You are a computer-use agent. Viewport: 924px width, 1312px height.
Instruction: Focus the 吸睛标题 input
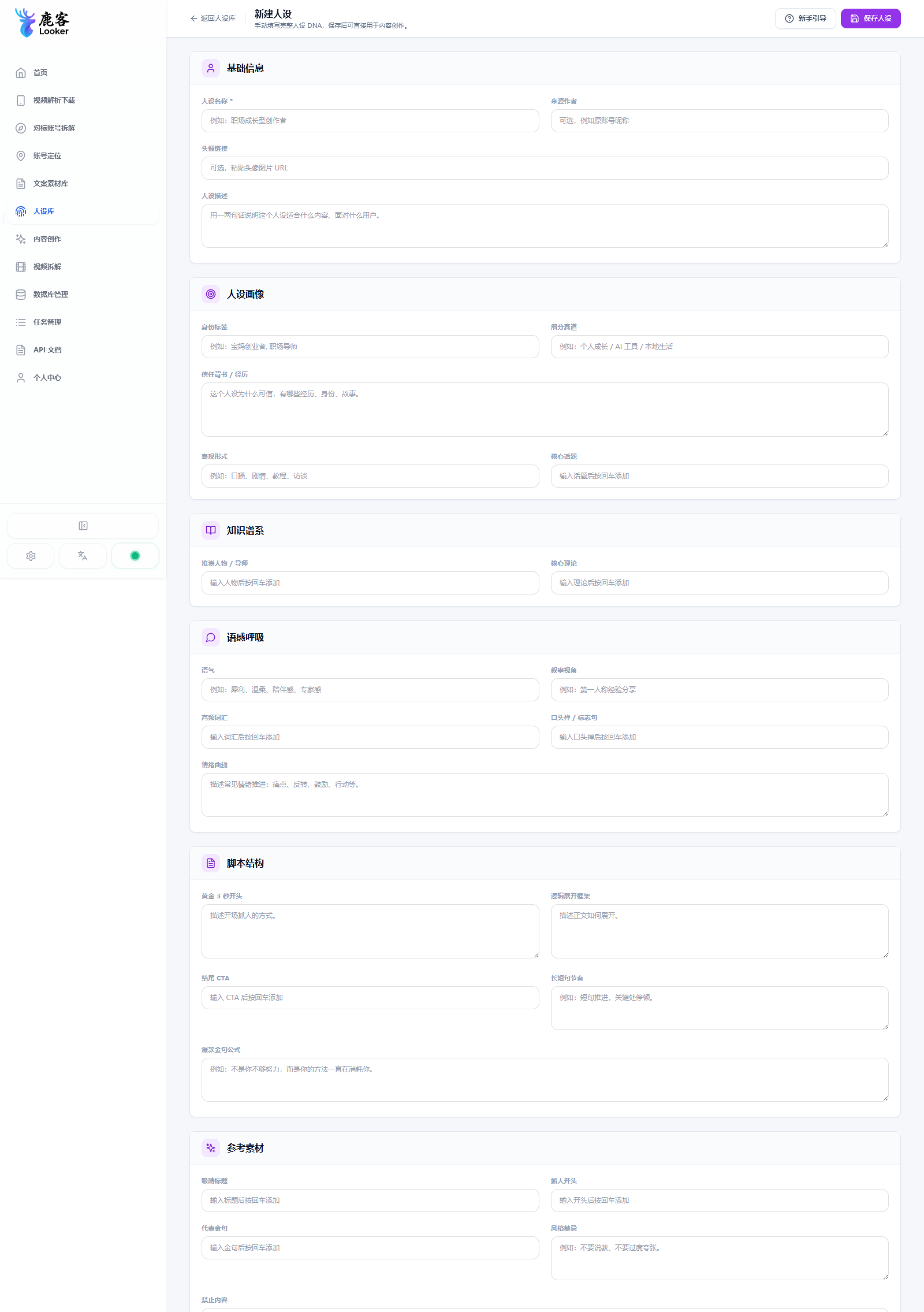point(370,1201)
